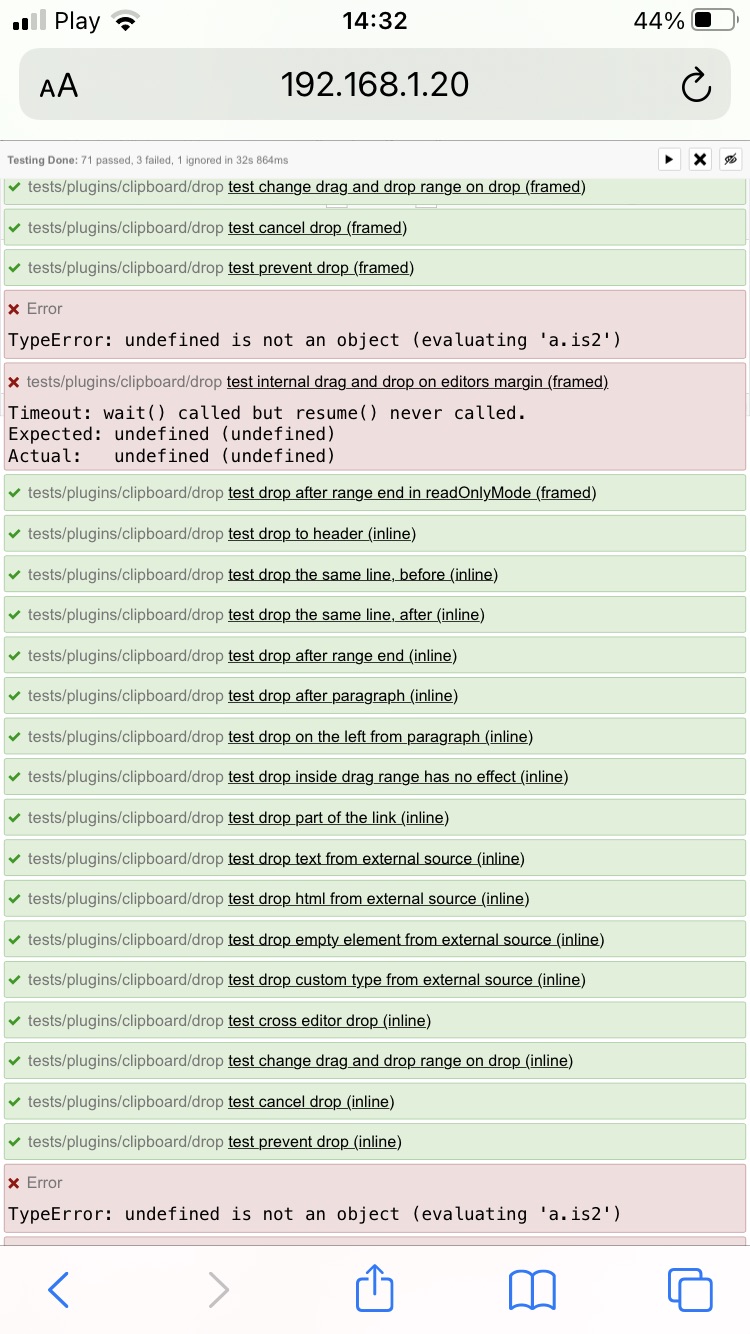This screenshot has height=1334, width=750.
Task: Run the test suite again with the play icon
Action: tap(669, 158)
